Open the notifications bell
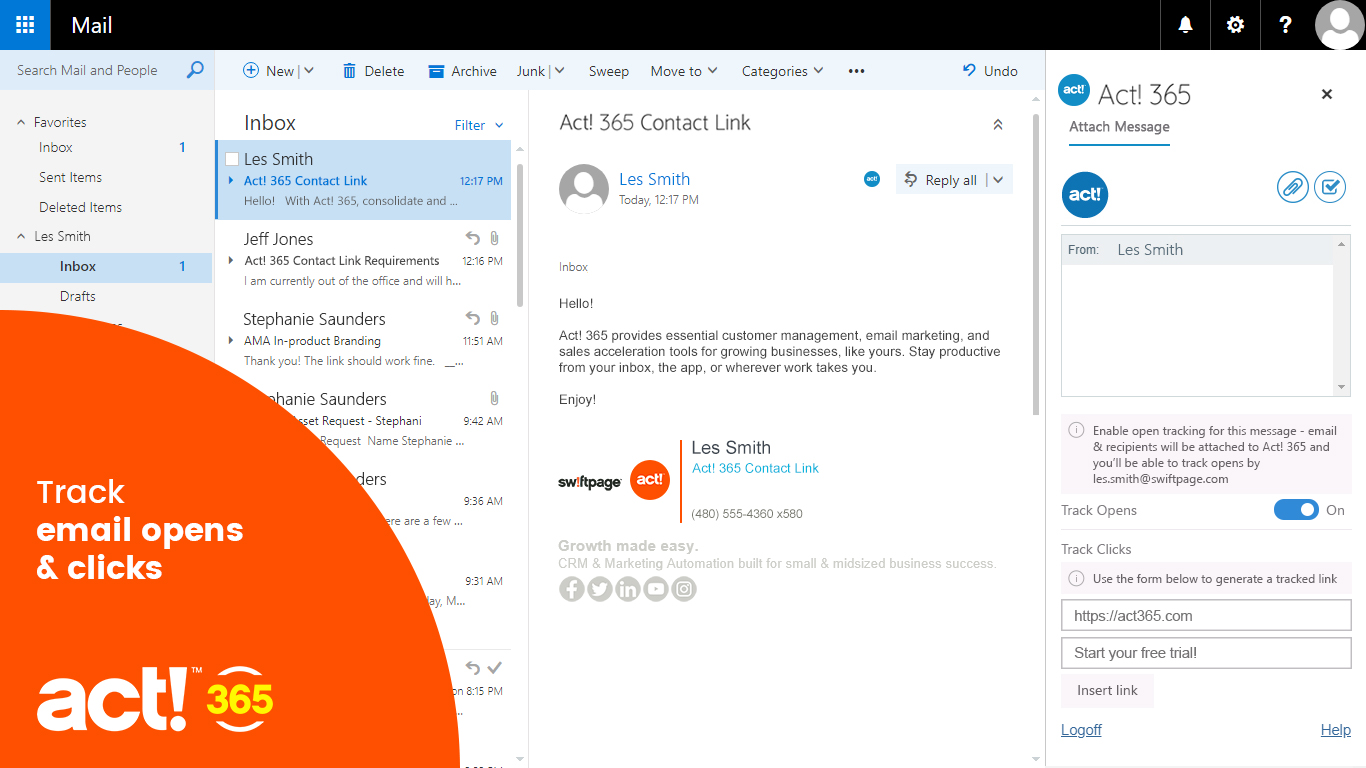 click(x=1185, y=25)
